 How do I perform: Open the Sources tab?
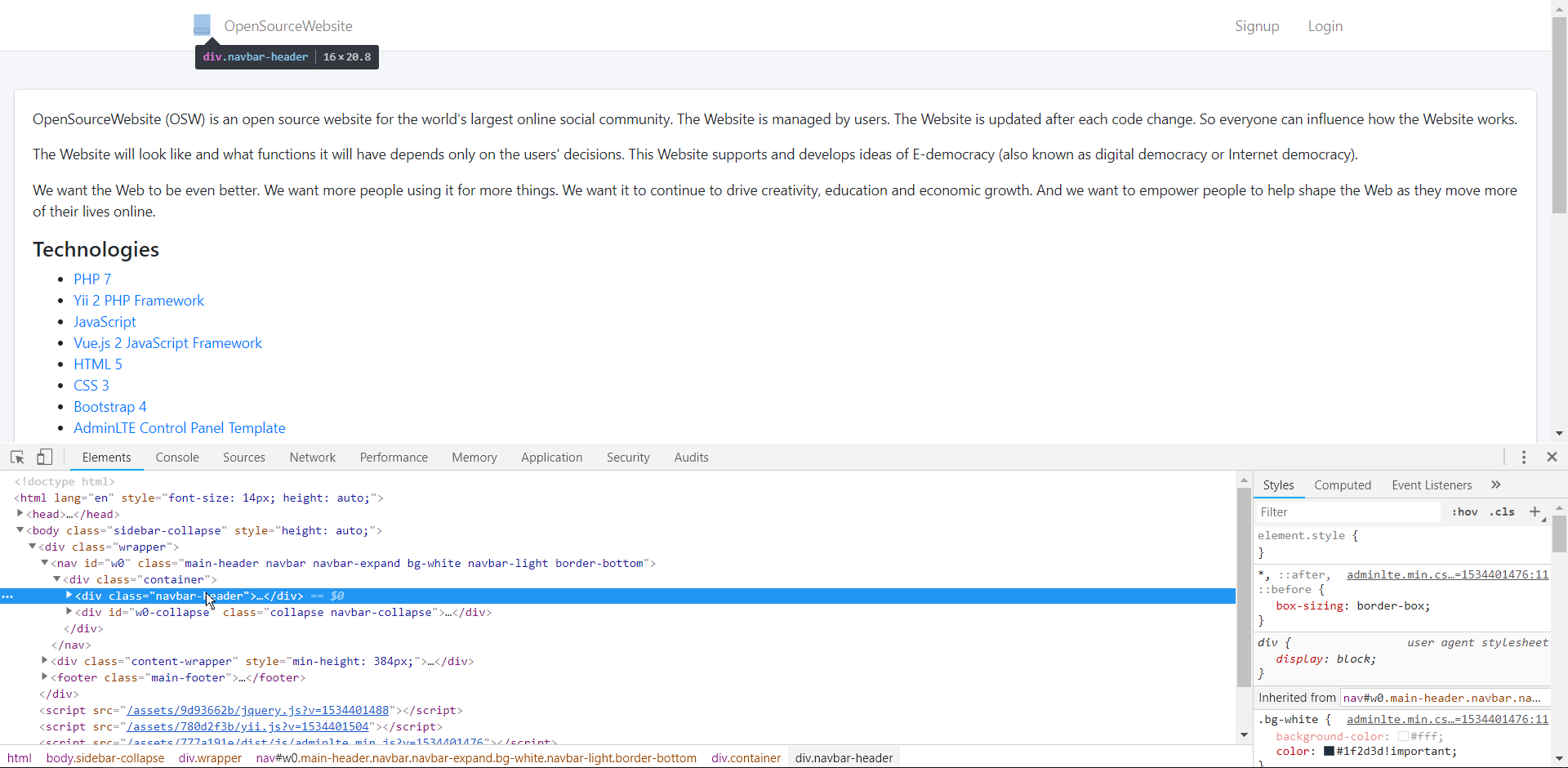coord(244,458)
